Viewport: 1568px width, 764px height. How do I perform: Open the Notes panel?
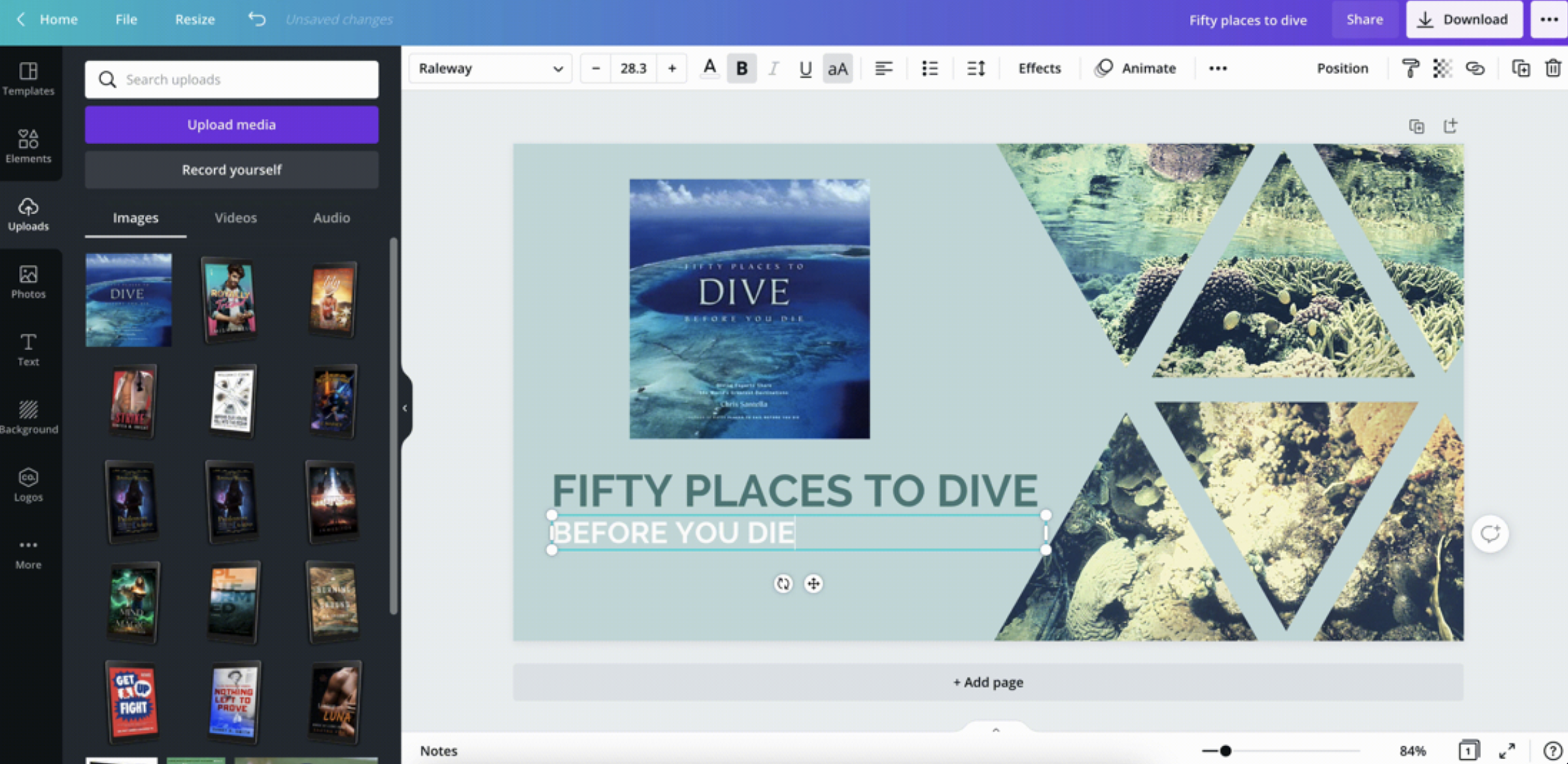tap(439, 750)
